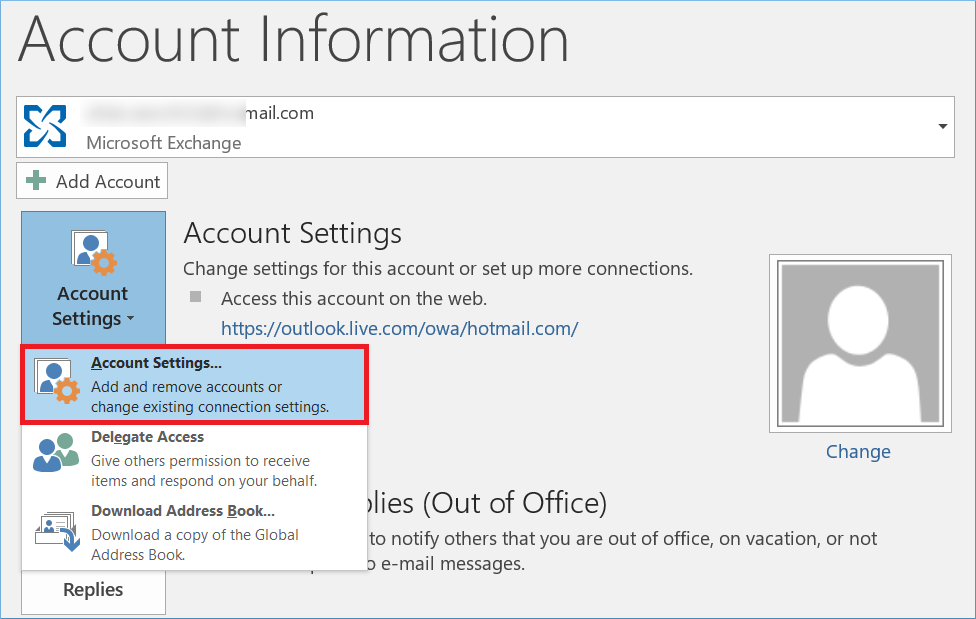
Task: Open the outlook.live.com/owa/hotmail.com link
Action: (399, 328)
